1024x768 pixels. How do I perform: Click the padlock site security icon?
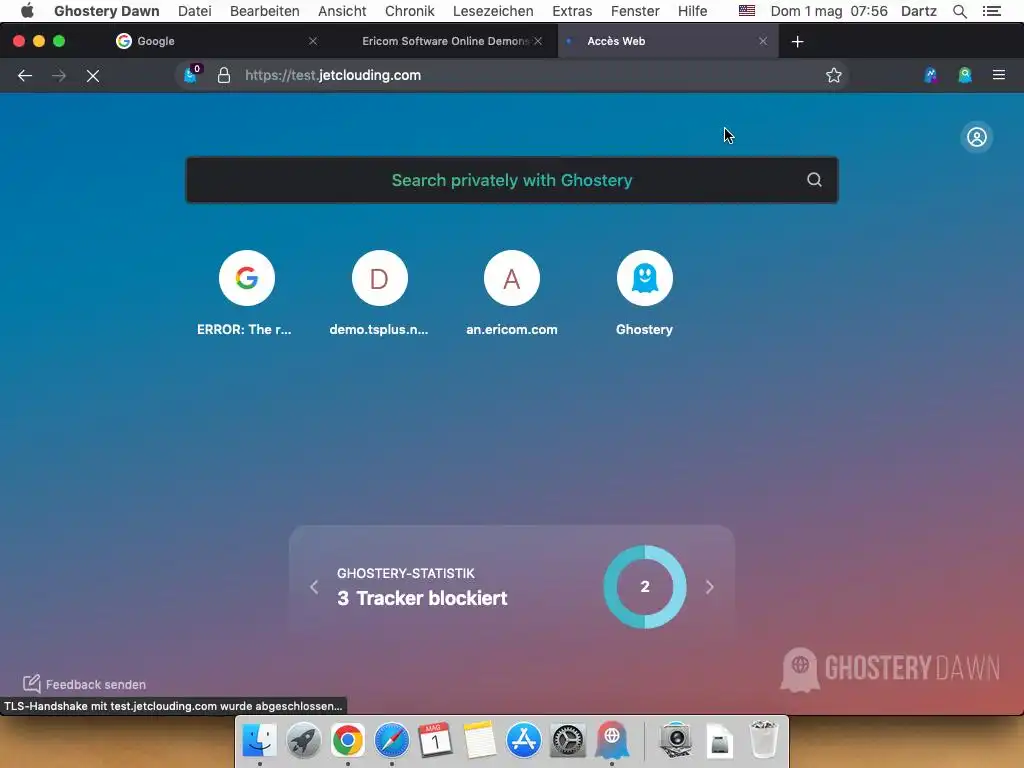(224, 75)
